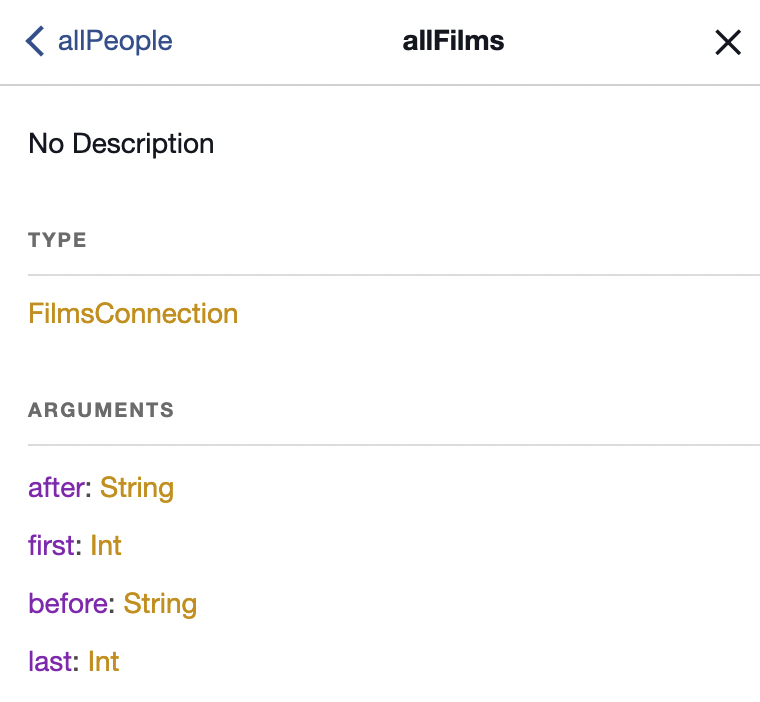
Task: Go back to allPeople
Action: pos(114,41)
